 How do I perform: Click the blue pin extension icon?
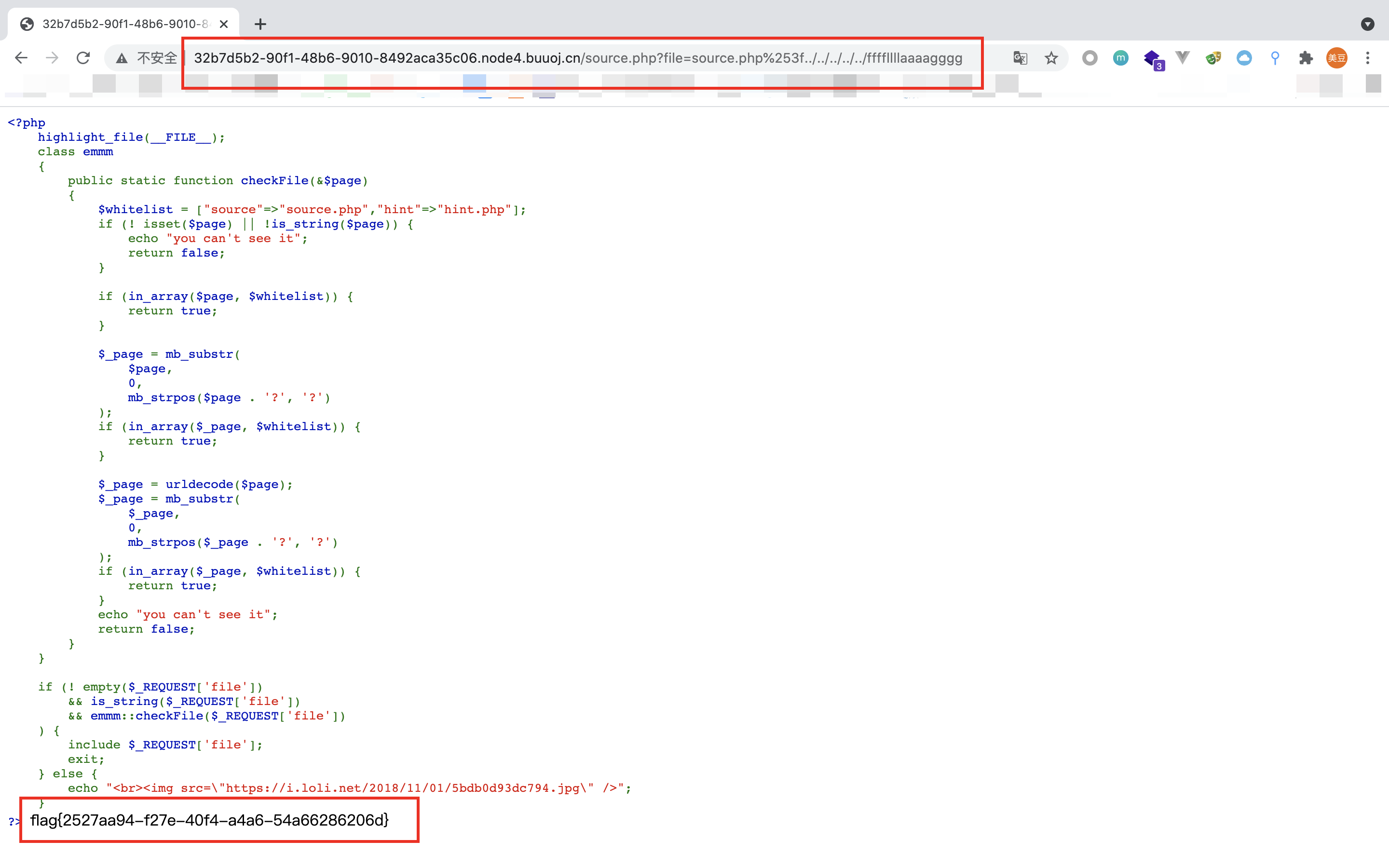1275,58
